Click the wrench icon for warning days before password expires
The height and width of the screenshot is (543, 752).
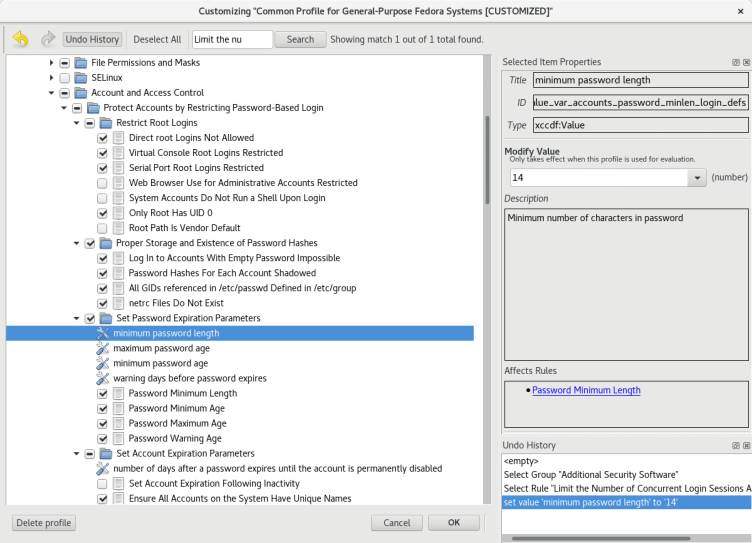[x=103, y=378]
